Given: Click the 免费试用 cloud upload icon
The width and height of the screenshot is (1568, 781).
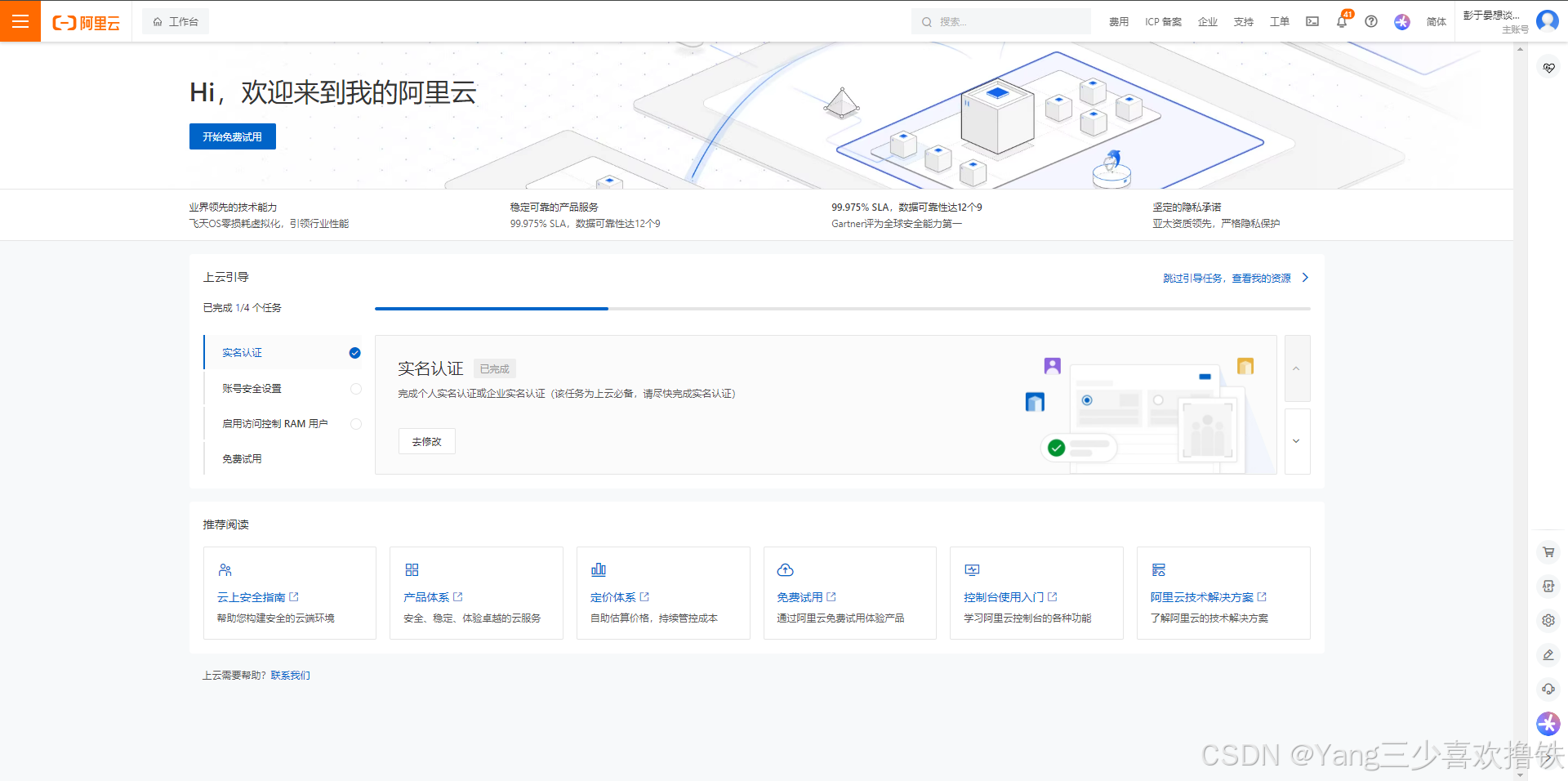Looking at the screenshot, I should click(786, 569).
